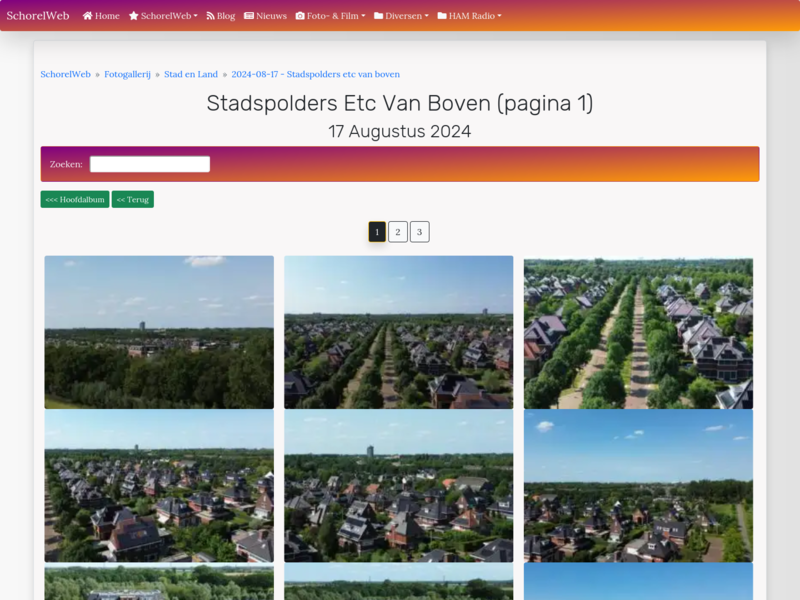Expand the SchorelWeb dropdown menu
This screenshot has height=600, width=800.
(x=163, y=16)
